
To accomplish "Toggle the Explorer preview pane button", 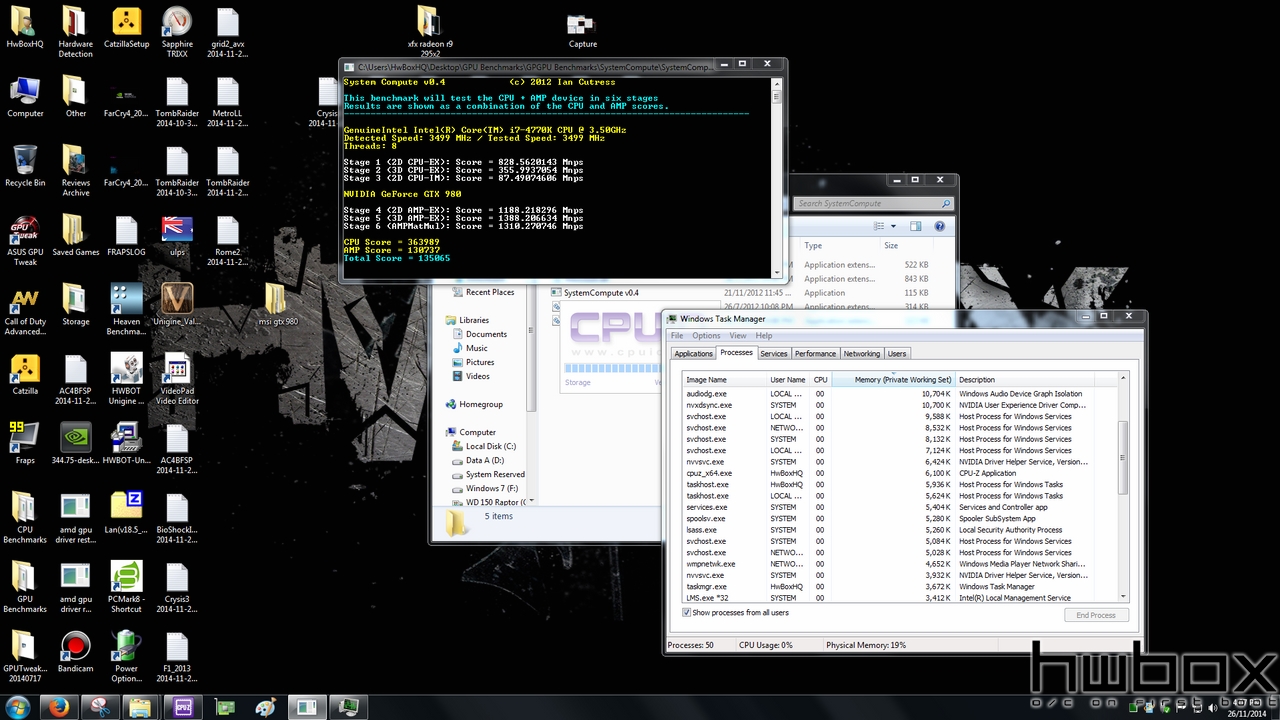I will (916, 227).
